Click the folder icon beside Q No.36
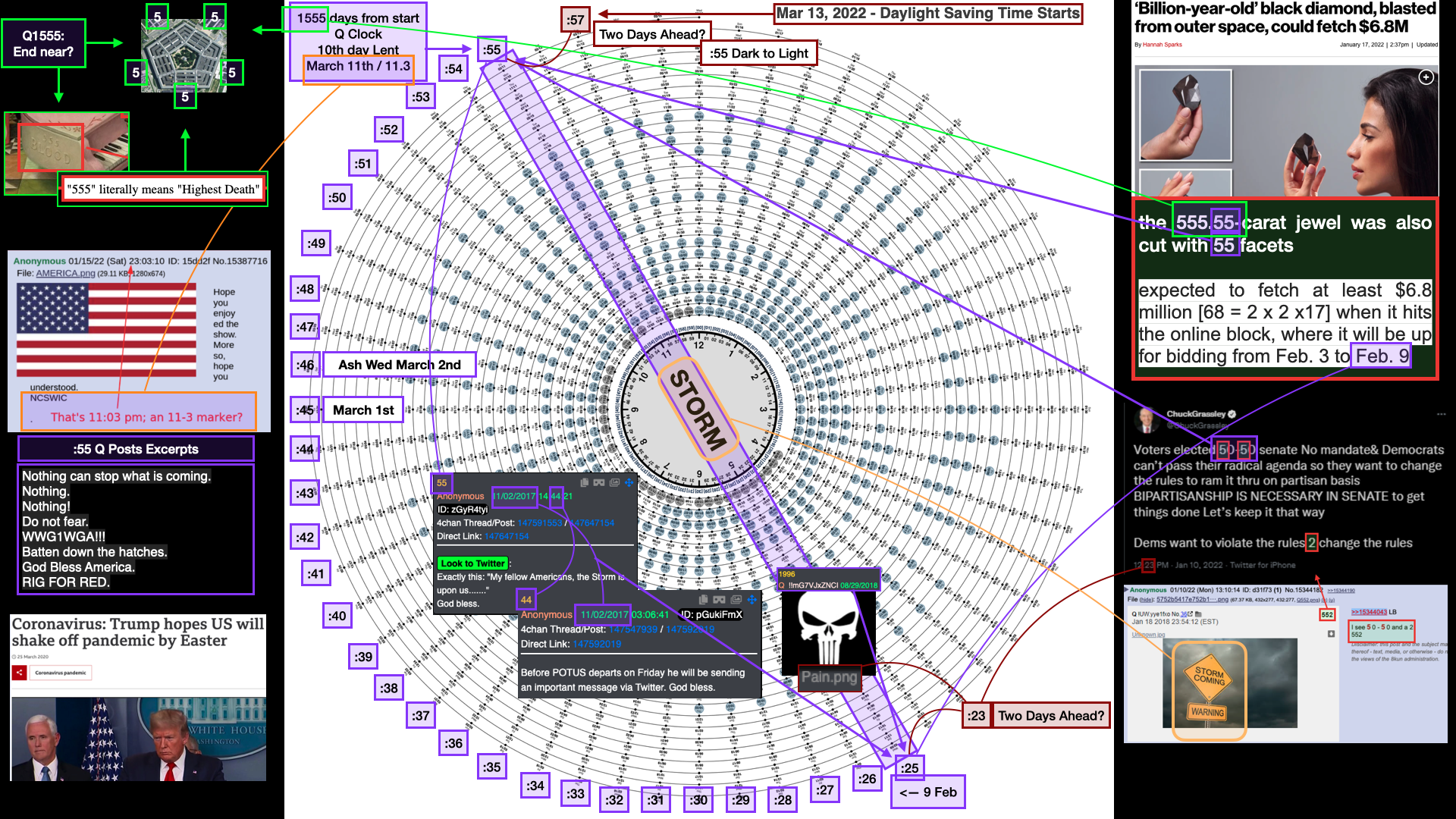1456x819 pixels. [x=1198, y=614]
